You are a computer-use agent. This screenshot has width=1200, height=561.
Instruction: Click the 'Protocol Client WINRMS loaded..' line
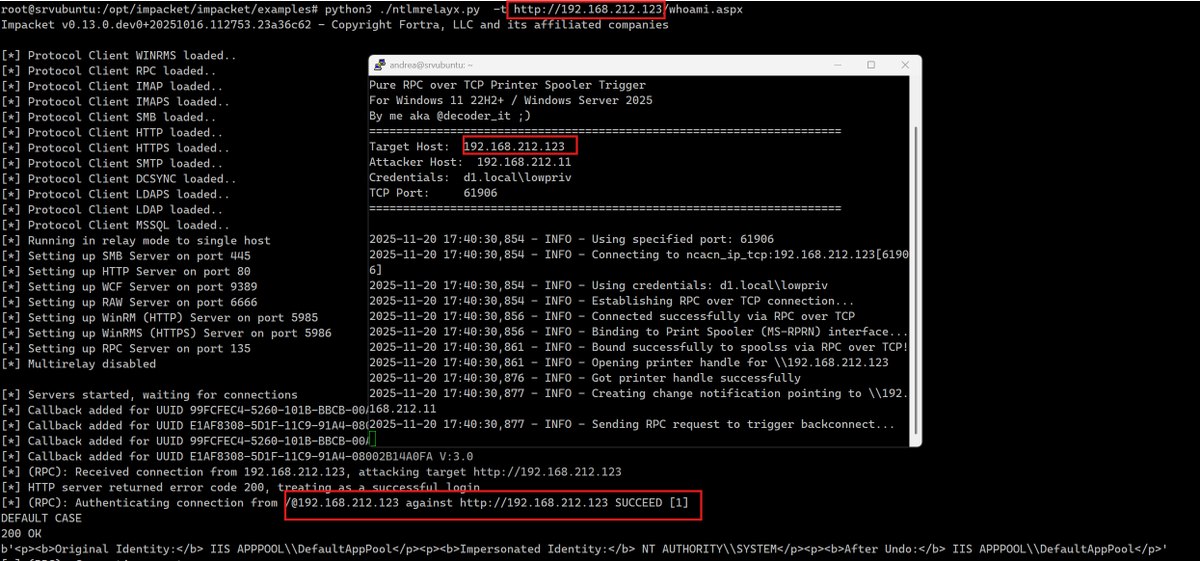point(119,55)
